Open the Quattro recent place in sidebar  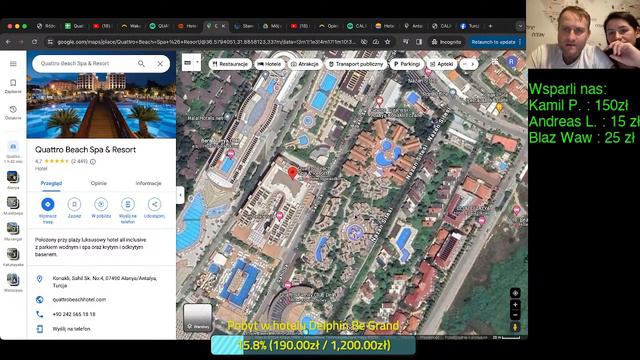pos(13,152)
